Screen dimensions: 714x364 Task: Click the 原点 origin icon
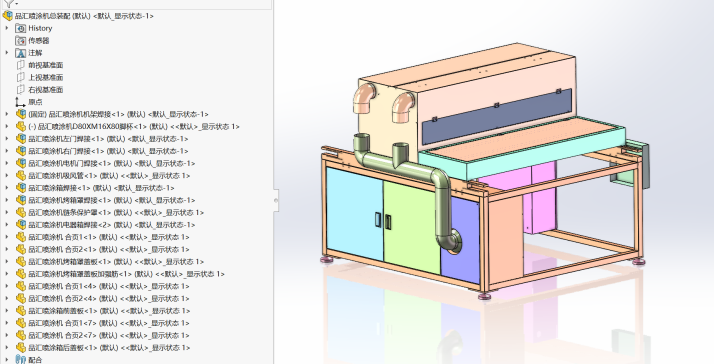[x=20, y=102]
